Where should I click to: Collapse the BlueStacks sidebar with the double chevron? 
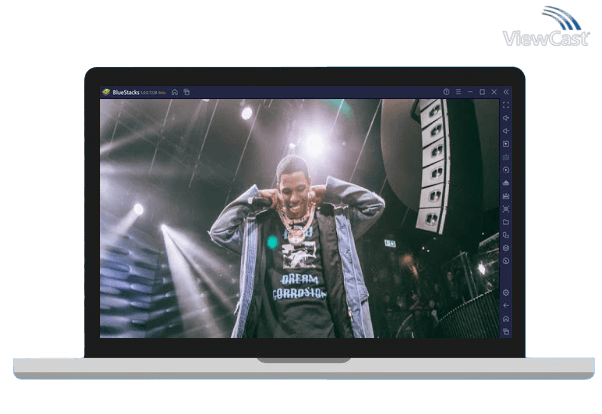click(506, 92)
